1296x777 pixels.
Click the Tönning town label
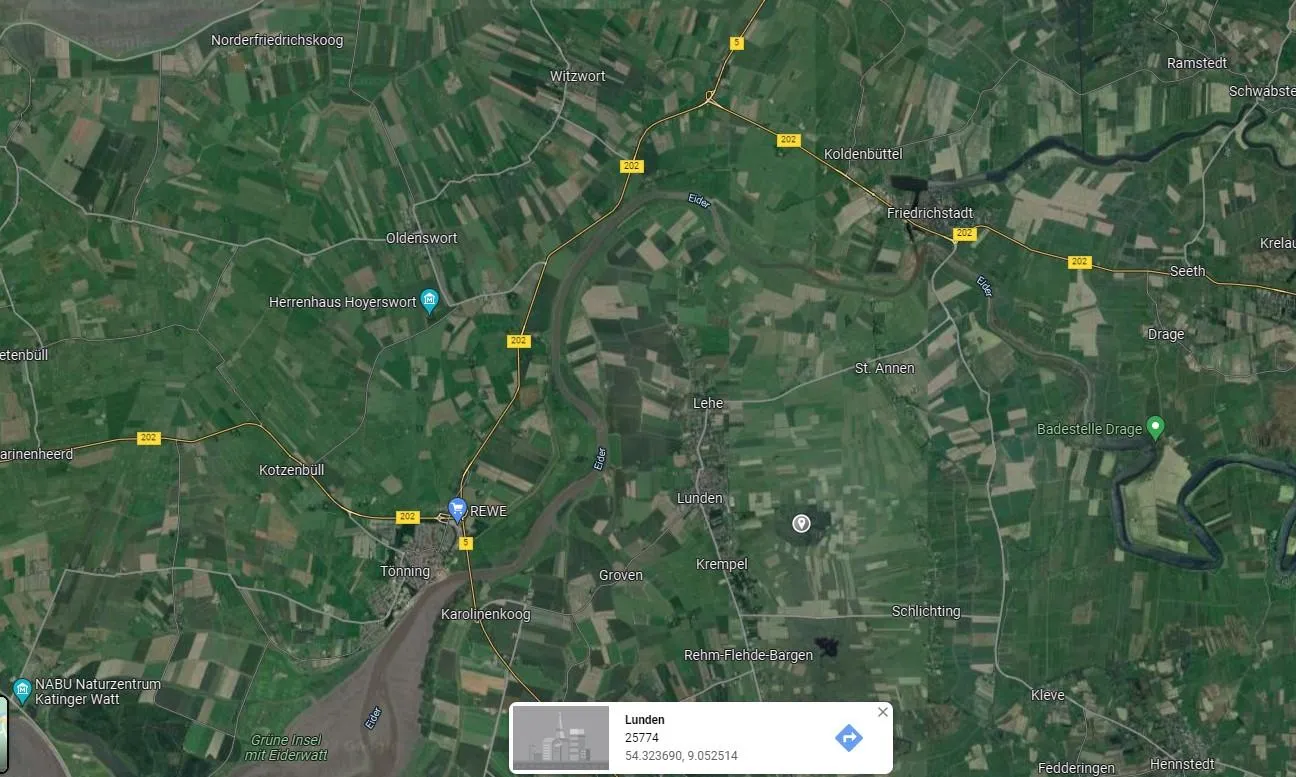click(405, 572)
